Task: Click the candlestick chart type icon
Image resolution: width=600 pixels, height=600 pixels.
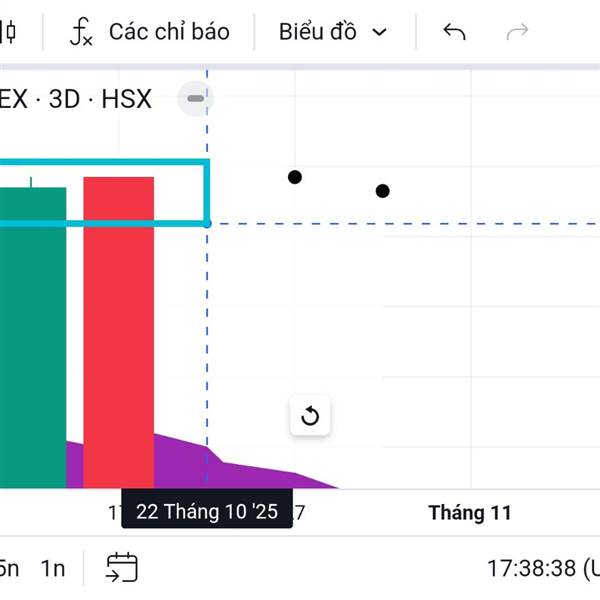Action: [x=9, y=31]
